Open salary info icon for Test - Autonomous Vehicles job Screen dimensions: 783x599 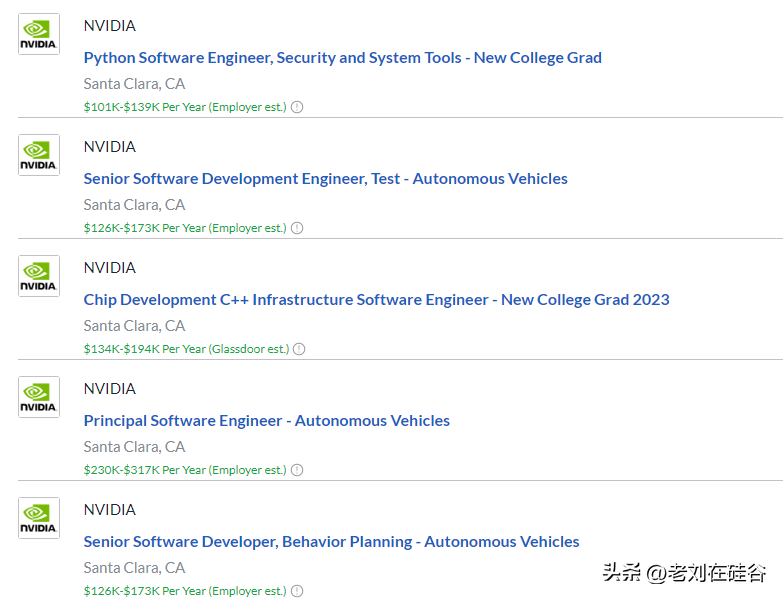297,228
